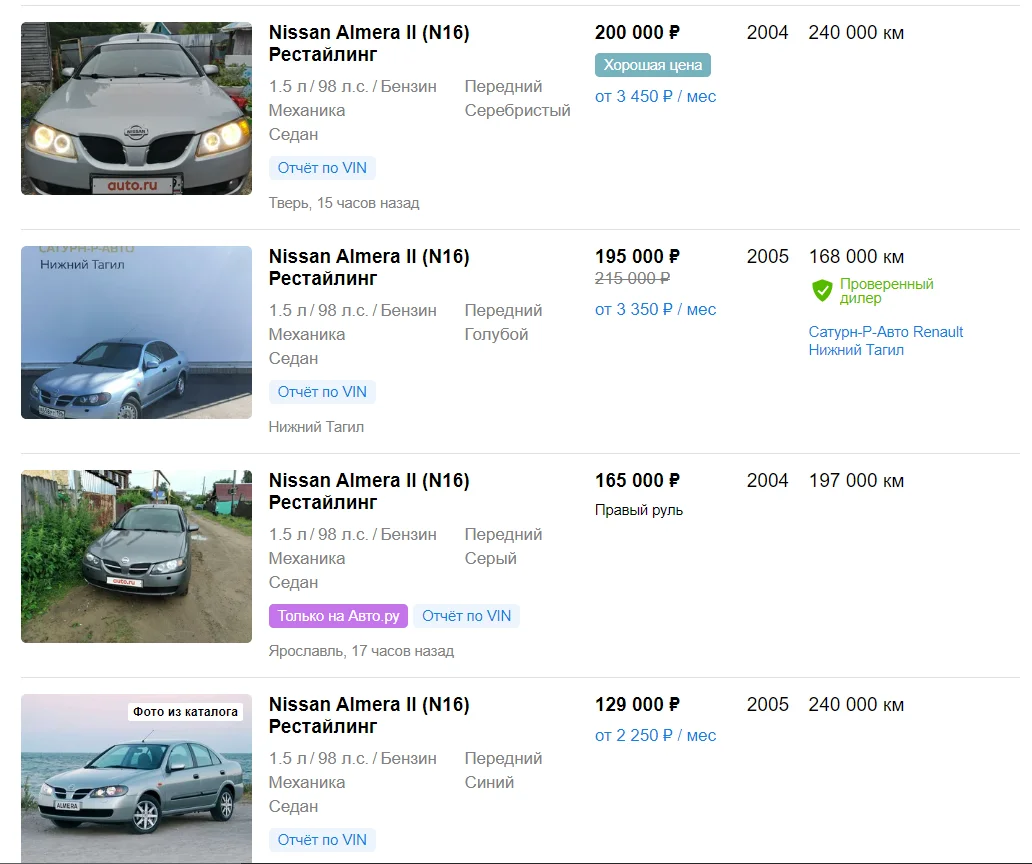The width and height of the screenshot is (1032, 864).
Task: Click the mileage '197 000 км'
Action: coord(856,480)
